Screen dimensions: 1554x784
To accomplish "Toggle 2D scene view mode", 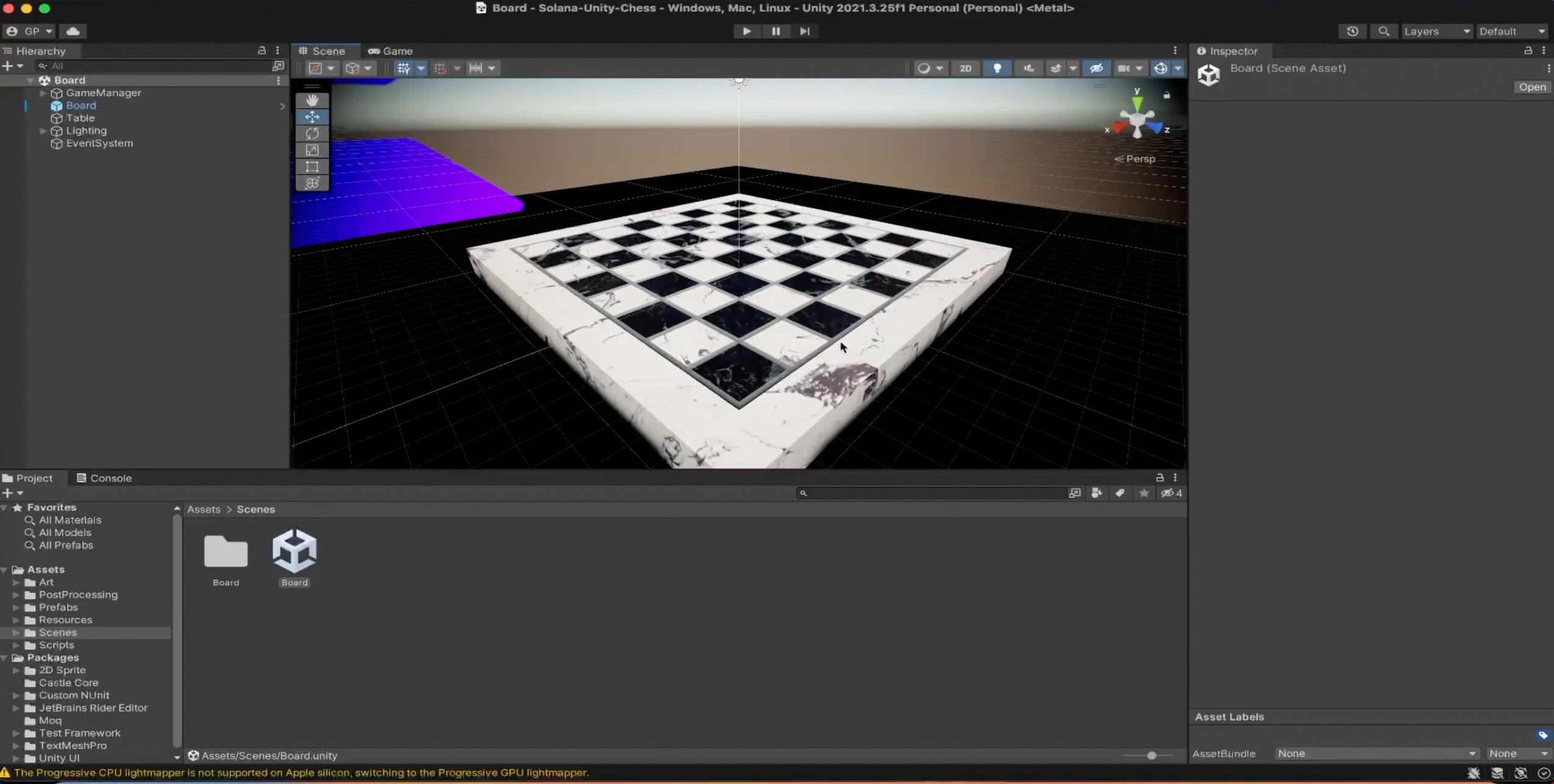I will click(965, 68).
